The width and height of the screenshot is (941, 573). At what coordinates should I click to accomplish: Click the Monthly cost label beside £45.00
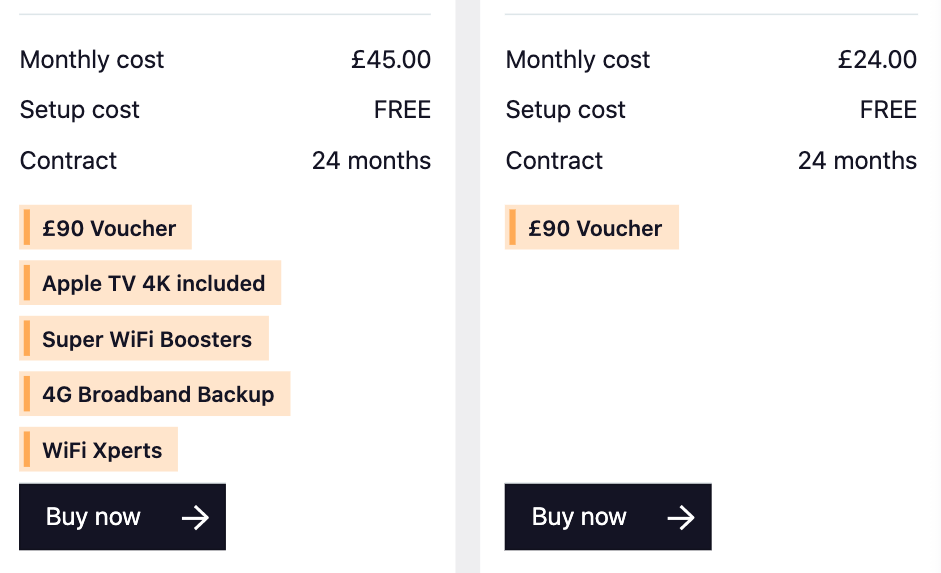click(x=92, y=60)
